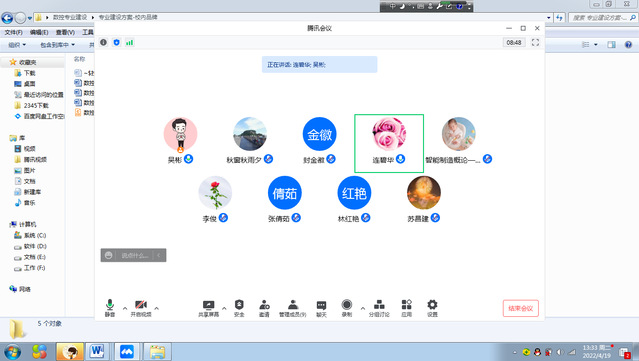The height and width of the screenshot is (361, 639).
Task: Start recording the meeting
Action: pyautogui.click(x=347, y=308)
